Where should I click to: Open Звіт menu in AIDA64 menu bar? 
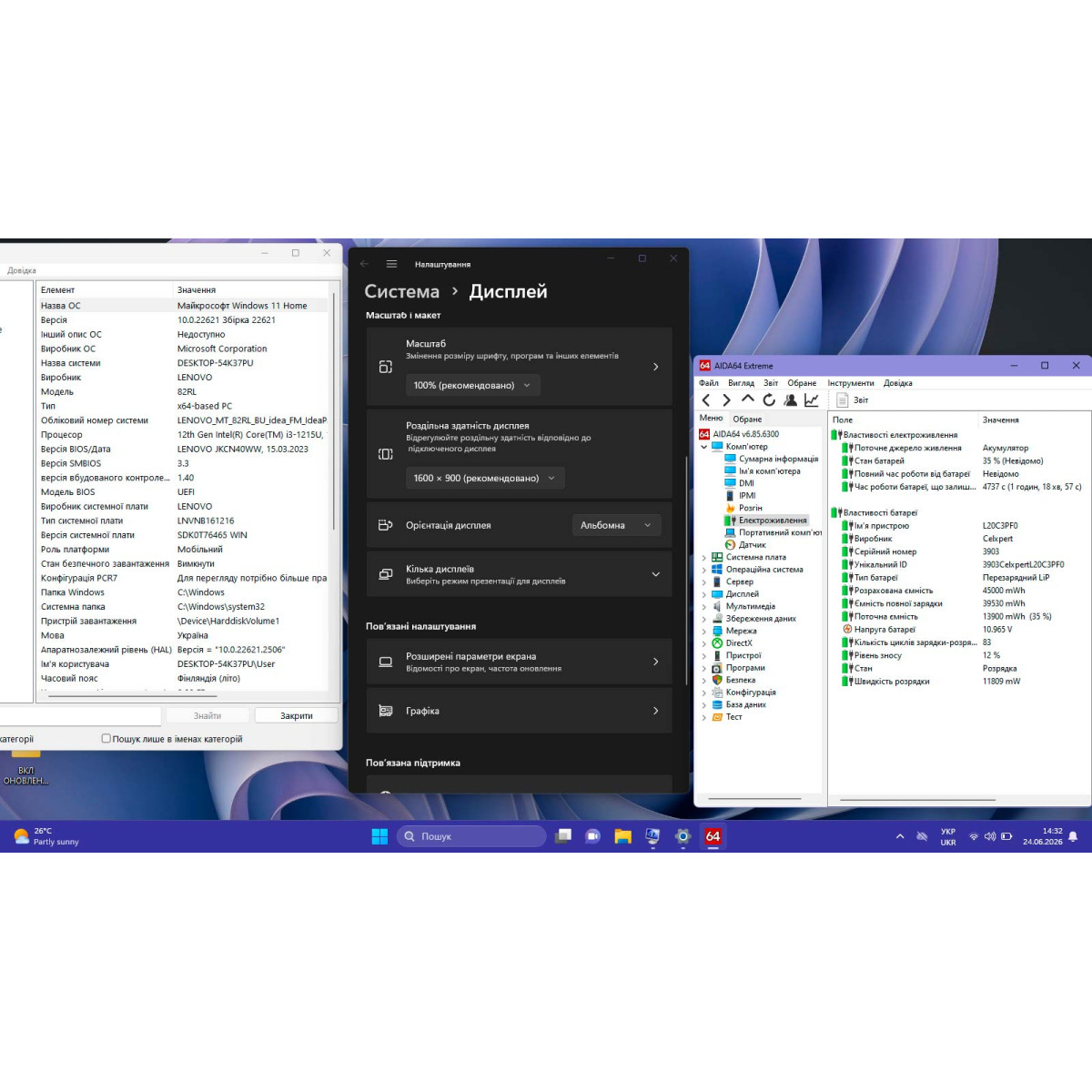click(771, 383)
